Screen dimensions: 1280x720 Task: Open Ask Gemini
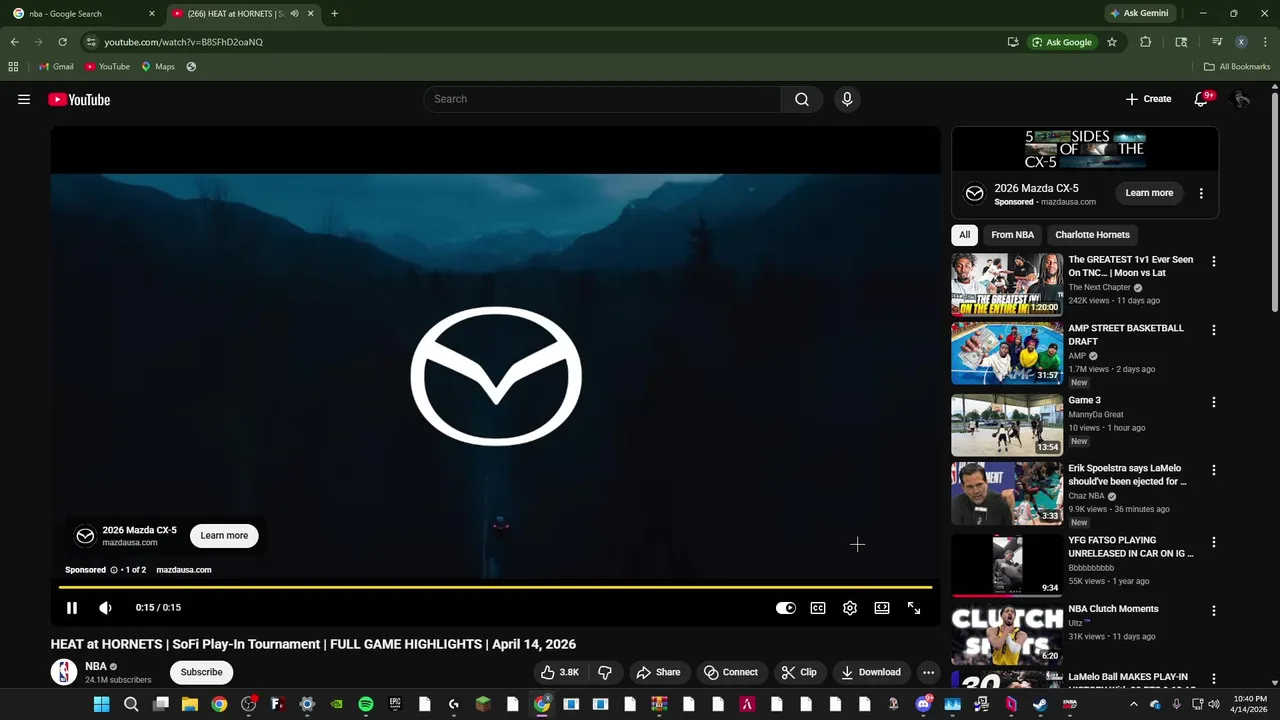tap(1138, 14)
